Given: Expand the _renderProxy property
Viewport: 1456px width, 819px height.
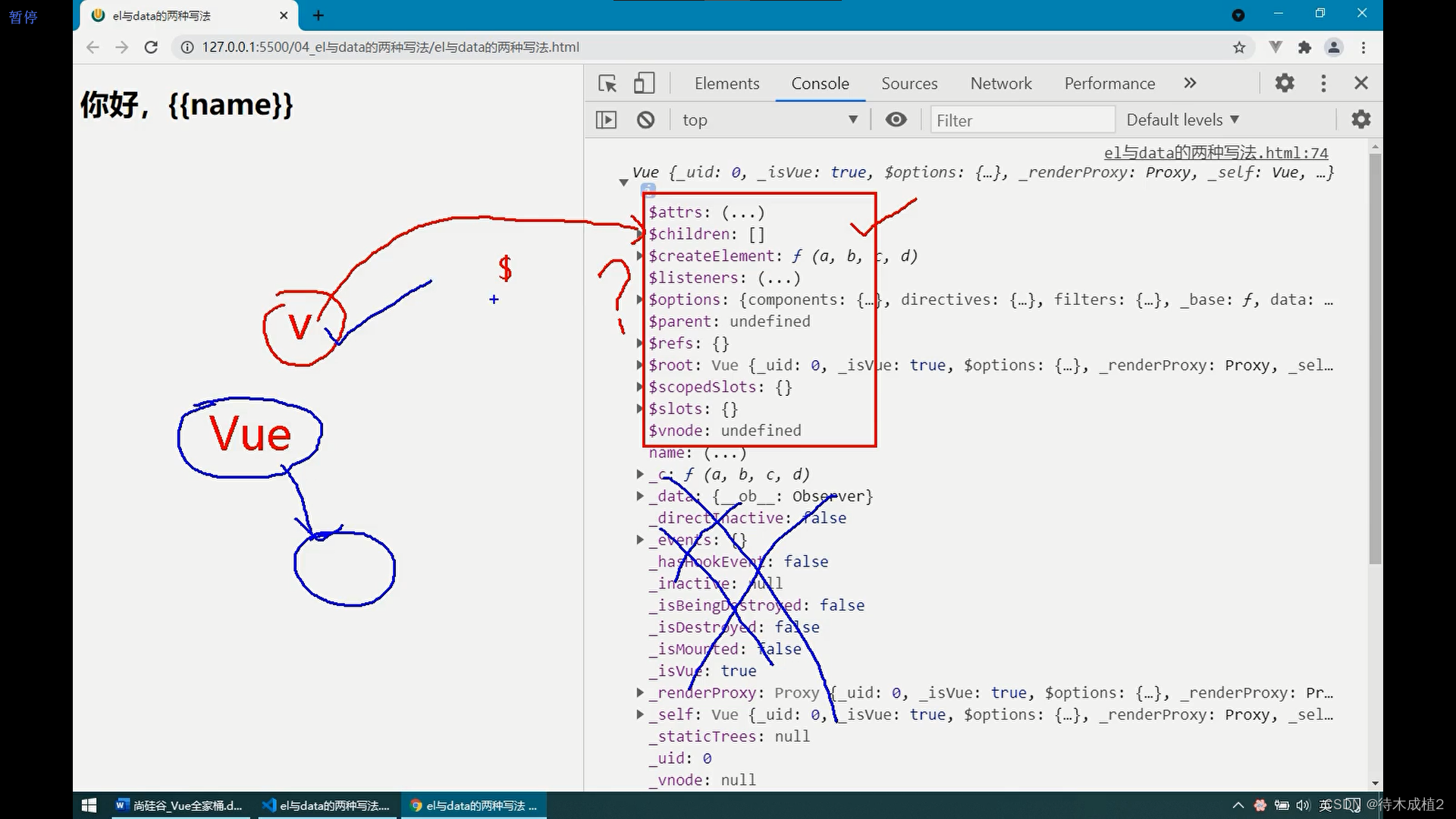Looking at the screenshot, I should (640, 692).
